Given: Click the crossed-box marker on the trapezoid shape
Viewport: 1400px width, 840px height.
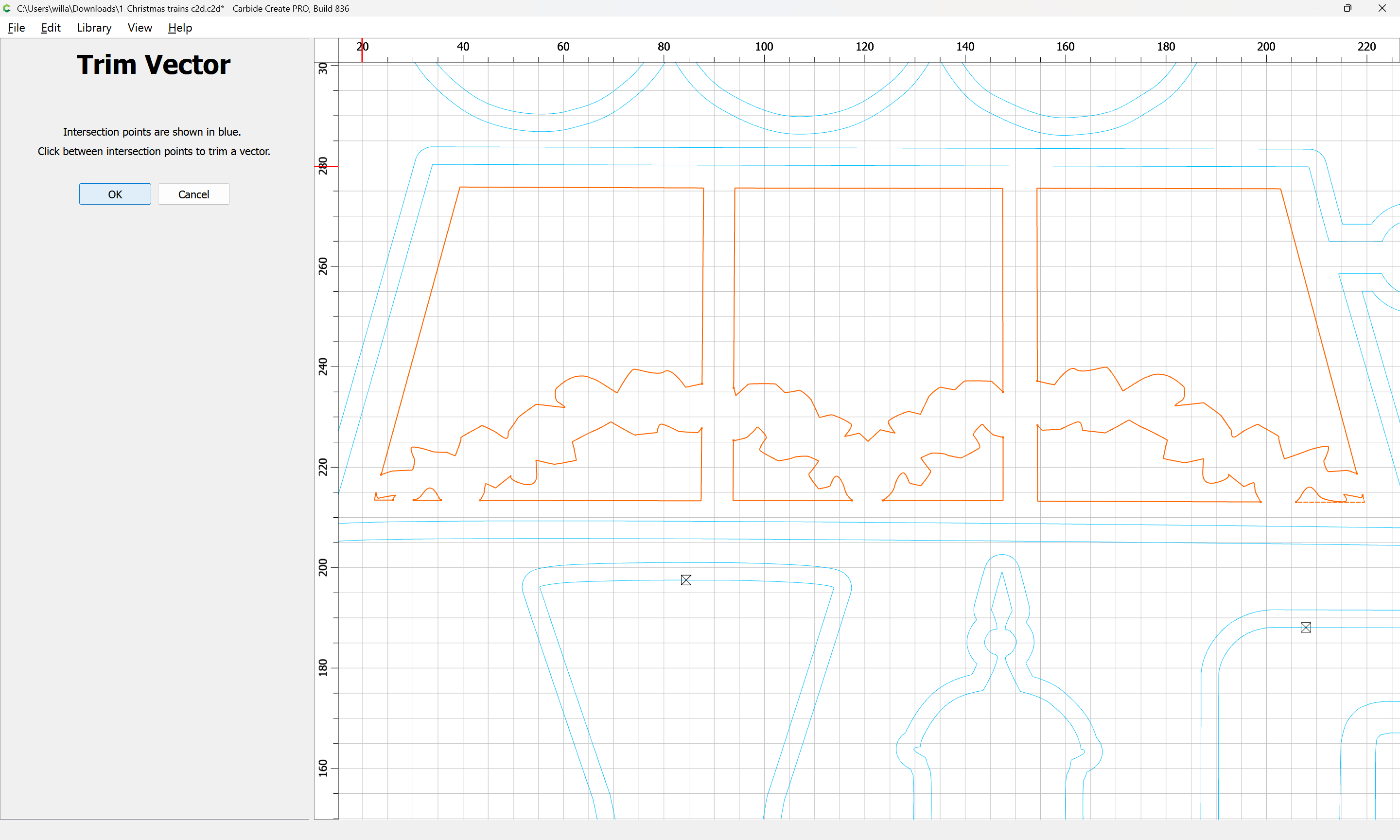Looking at the screenshot, I should tap(686, 580).
